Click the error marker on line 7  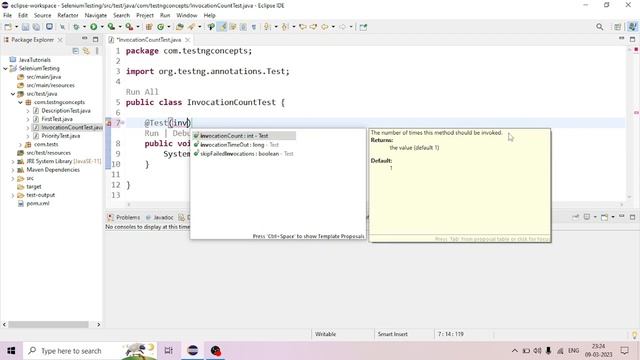click(x=109, y=122)
